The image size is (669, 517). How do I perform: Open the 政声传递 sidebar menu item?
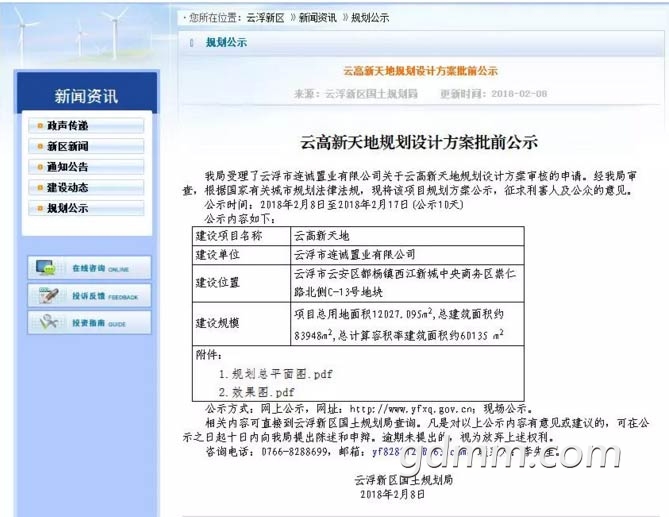tap(68, 126)
